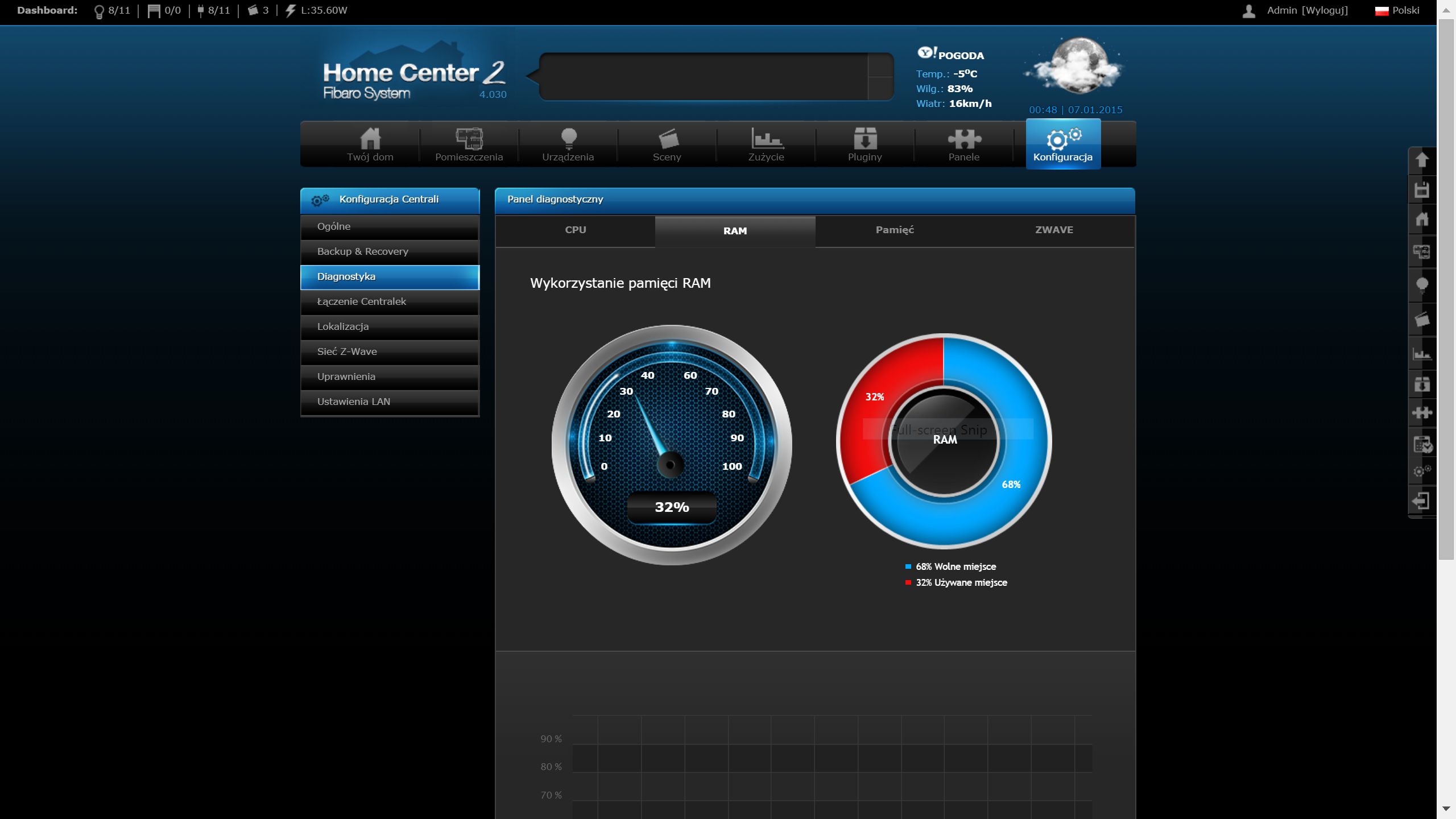Click the sidebar logout exit icon
Image resolution: width=1456 pixels, height=819 pixels.
pyautogui.click(x=1421, y=501)
